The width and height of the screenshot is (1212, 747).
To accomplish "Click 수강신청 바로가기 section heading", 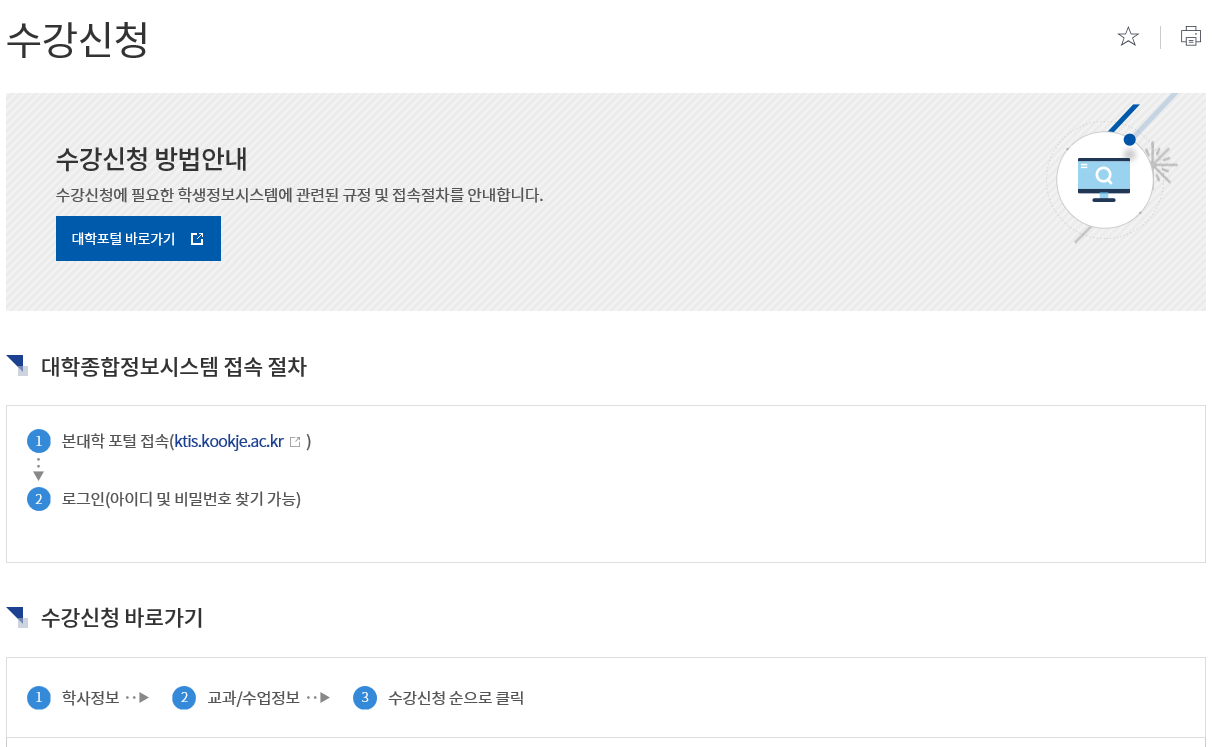I will (x=122, y=618).
